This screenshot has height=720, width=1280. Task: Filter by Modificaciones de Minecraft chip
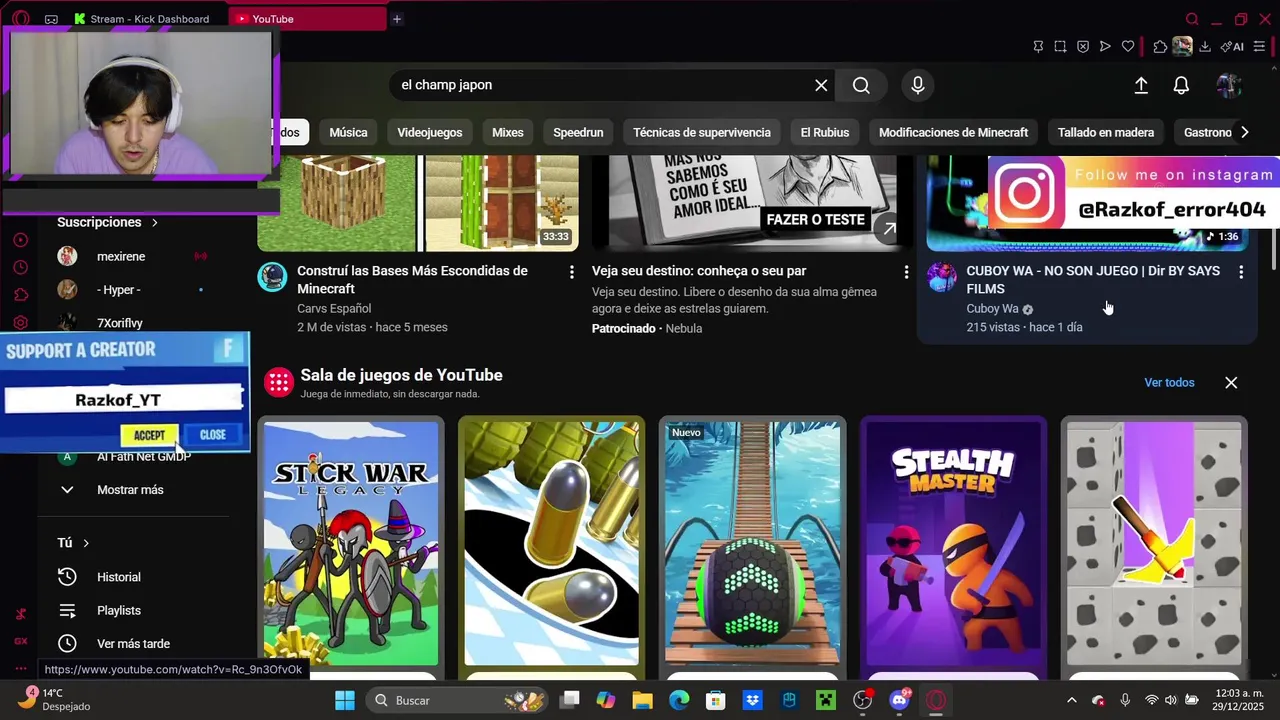953,132
